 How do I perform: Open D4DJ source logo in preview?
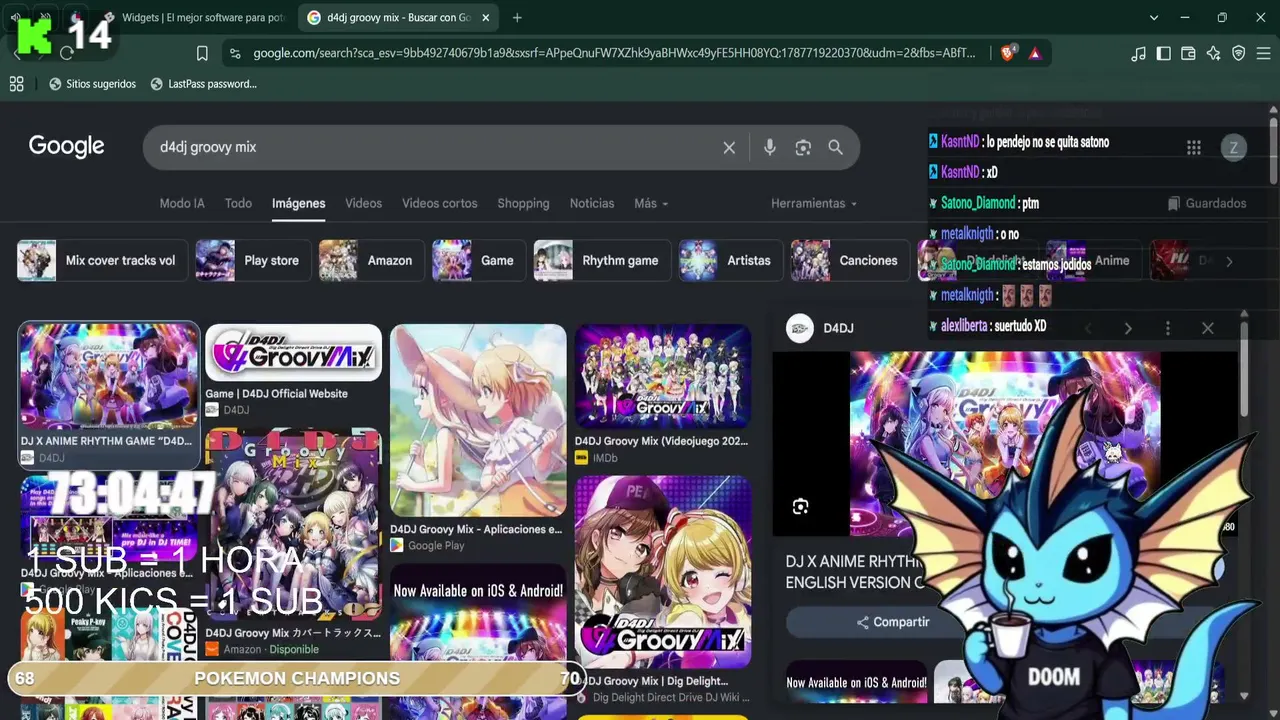(800, 328)
